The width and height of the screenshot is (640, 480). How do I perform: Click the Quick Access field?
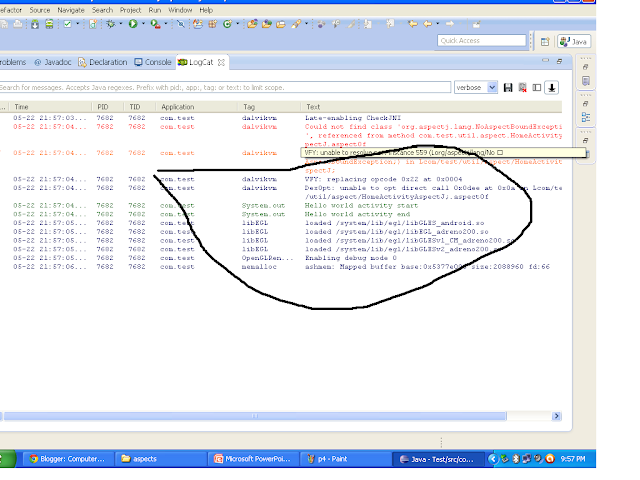[482, 40]
